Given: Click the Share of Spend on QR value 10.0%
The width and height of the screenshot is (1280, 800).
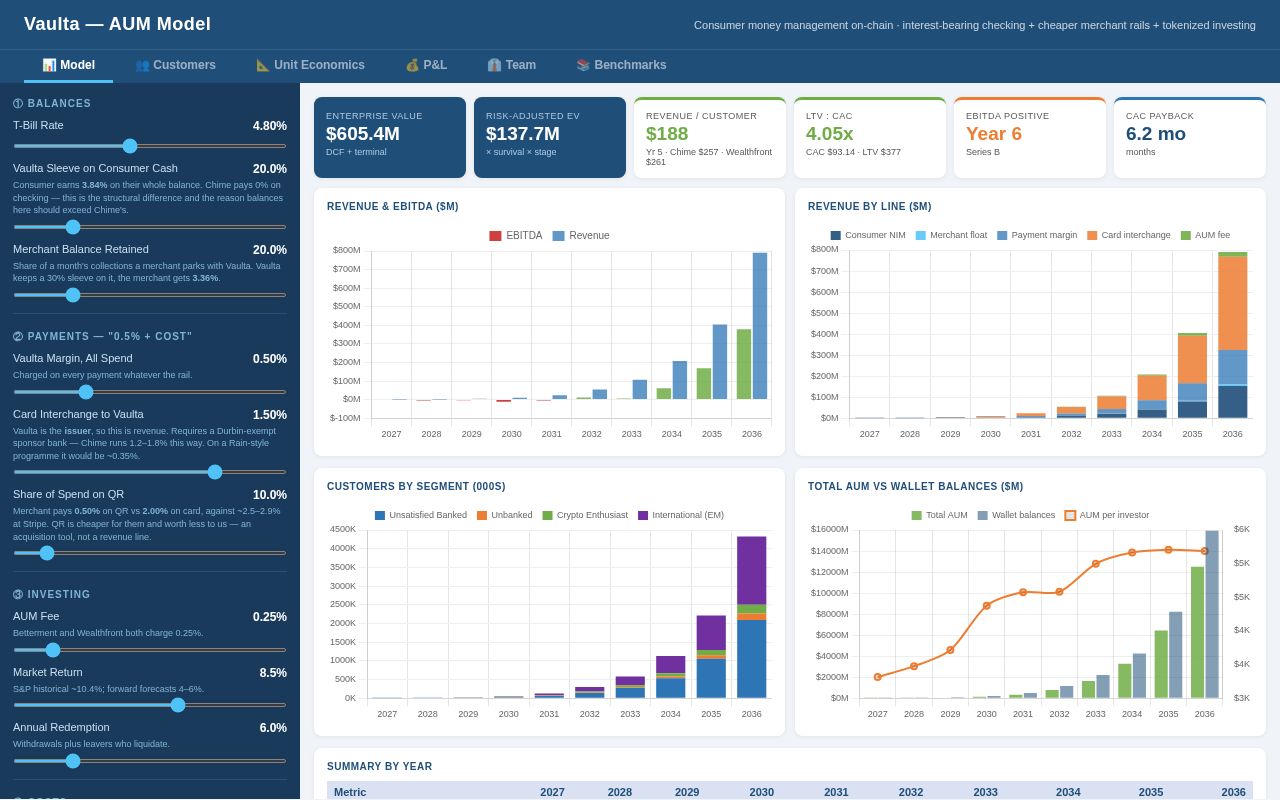Looking at the screenshot, I should click(270, 495).
